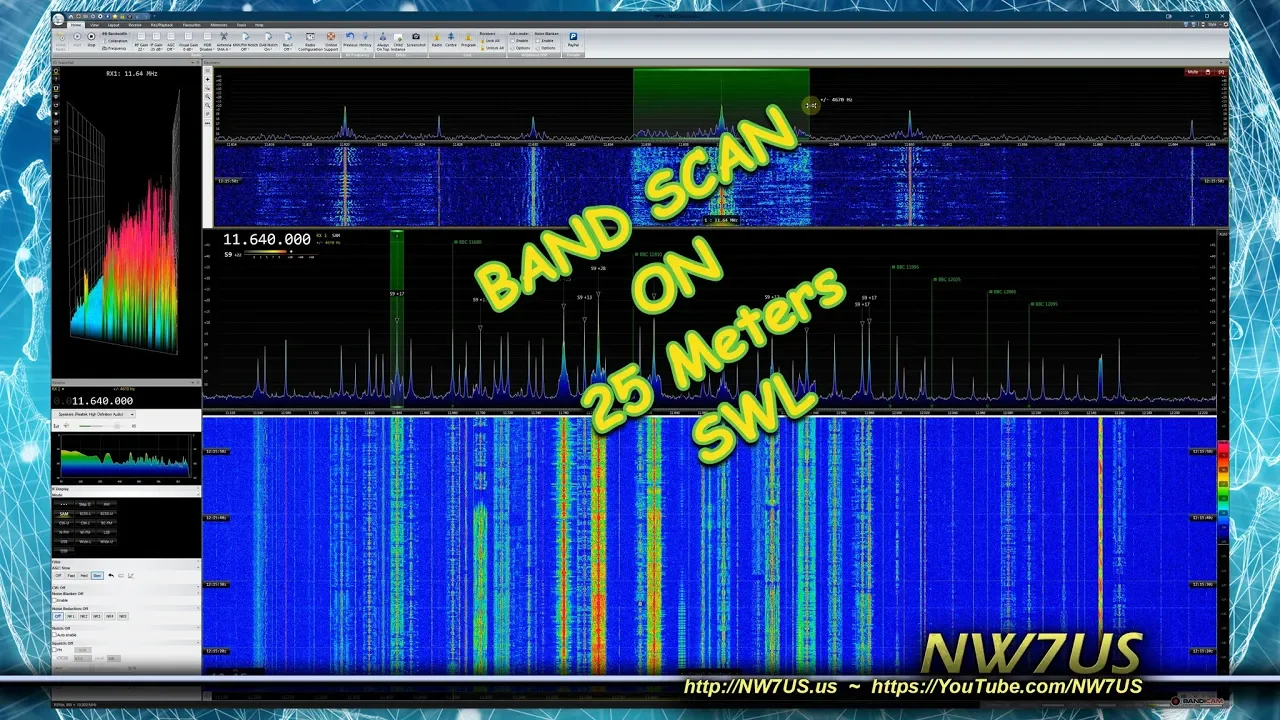The height and width of the screenshot is (720, 1280).
Task: Click the PayPal donate icon
Action: (x=573, y=39)
